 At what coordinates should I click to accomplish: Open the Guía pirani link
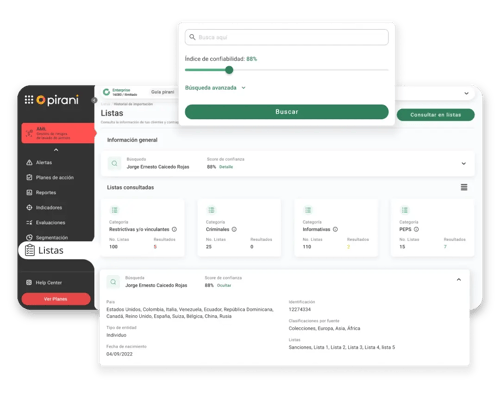162,92
